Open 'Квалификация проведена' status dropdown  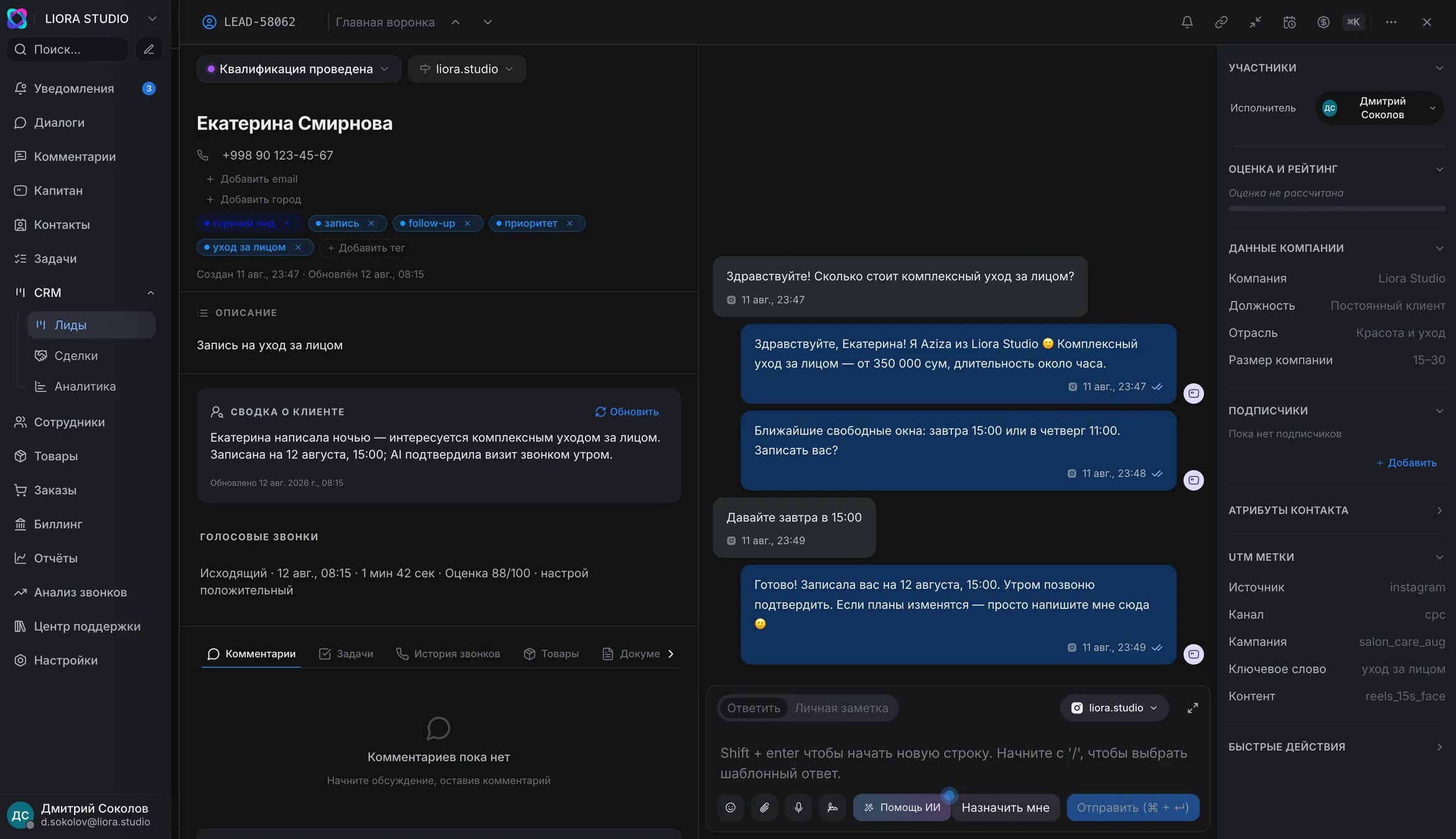[298, 69]
